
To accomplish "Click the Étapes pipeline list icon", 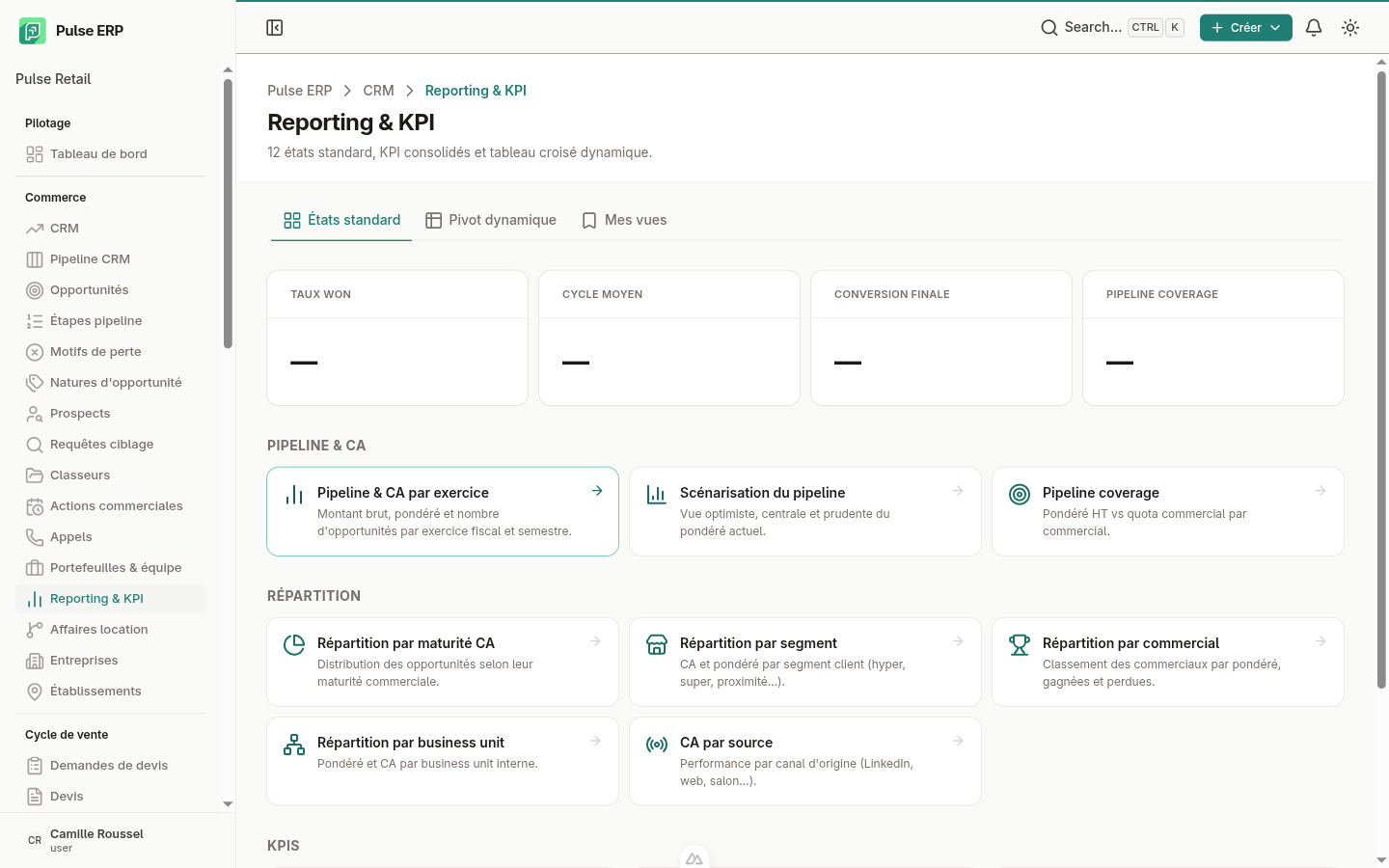I will pyautogui.click(x=35, y=321).
